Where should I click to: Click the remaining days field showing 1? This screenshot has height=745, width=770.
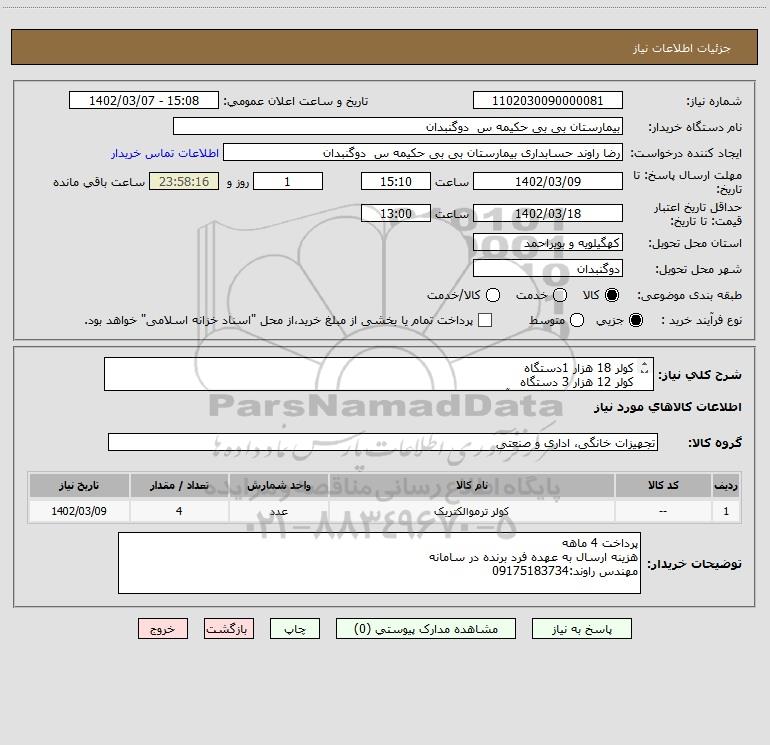coord(288,181)
